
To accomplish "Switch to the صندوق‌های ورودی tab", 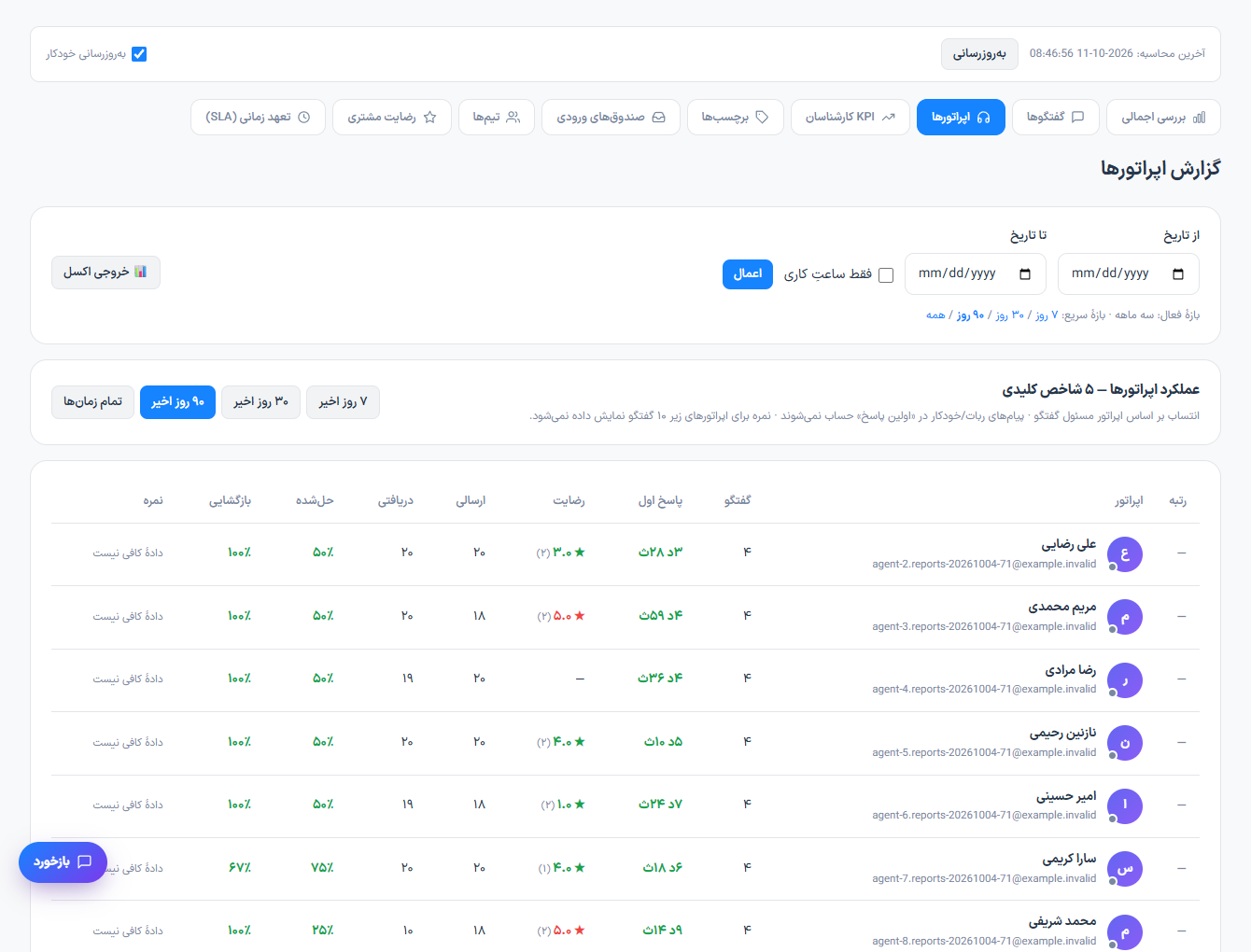I will pos(611,118).
